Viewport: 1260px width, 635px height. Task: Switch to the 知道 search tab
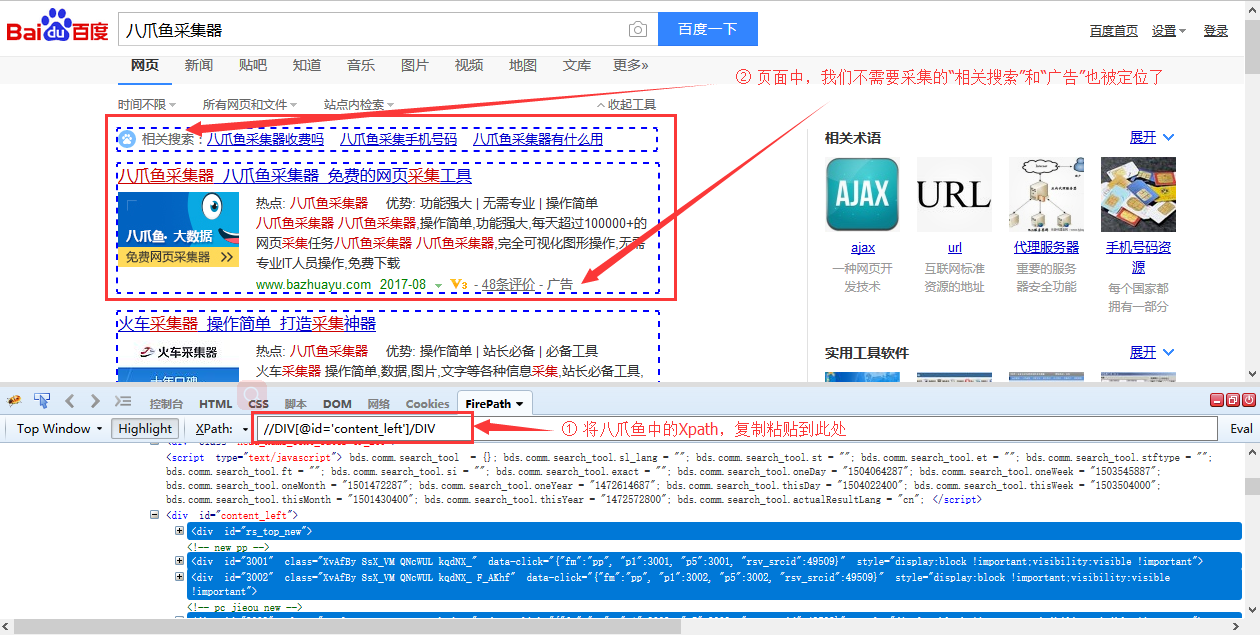click(307, 66)
